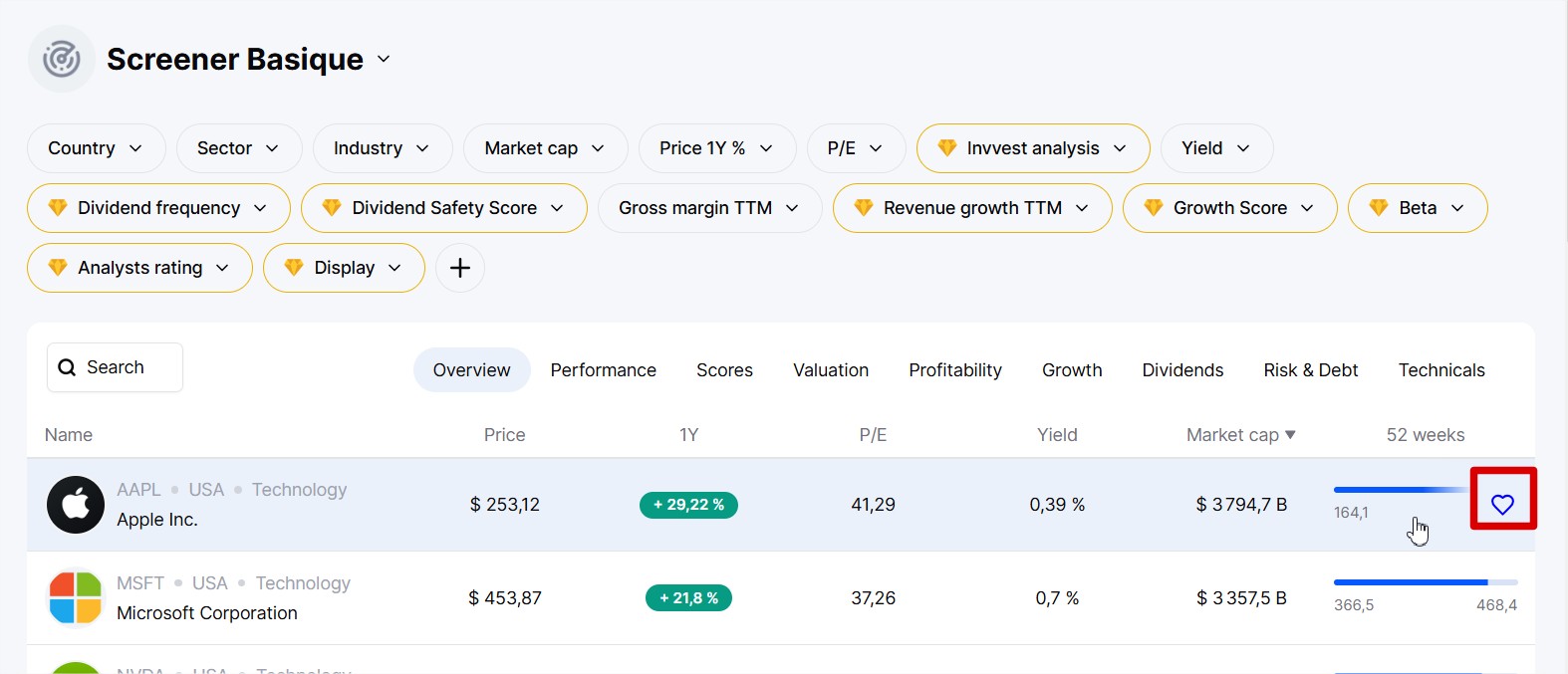This screenshot has height=674, width=1568.
Task: Click Microsoft's 52-week high 468,4
Action: pyautogui.click(x=1497, y=605)
